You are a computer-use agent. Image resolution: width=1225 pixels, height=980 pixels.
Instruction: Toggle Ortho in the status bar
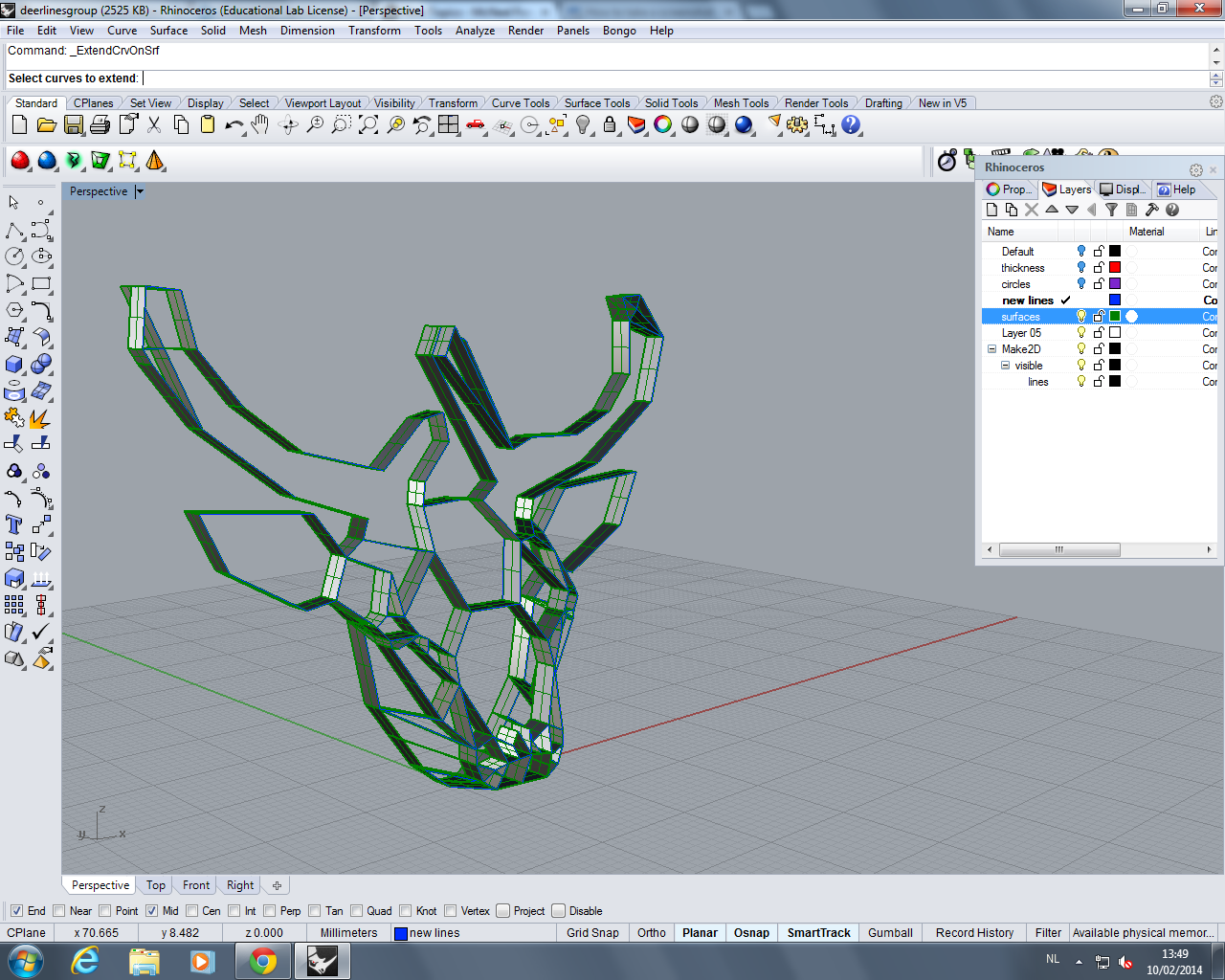[x=651, y=933]
